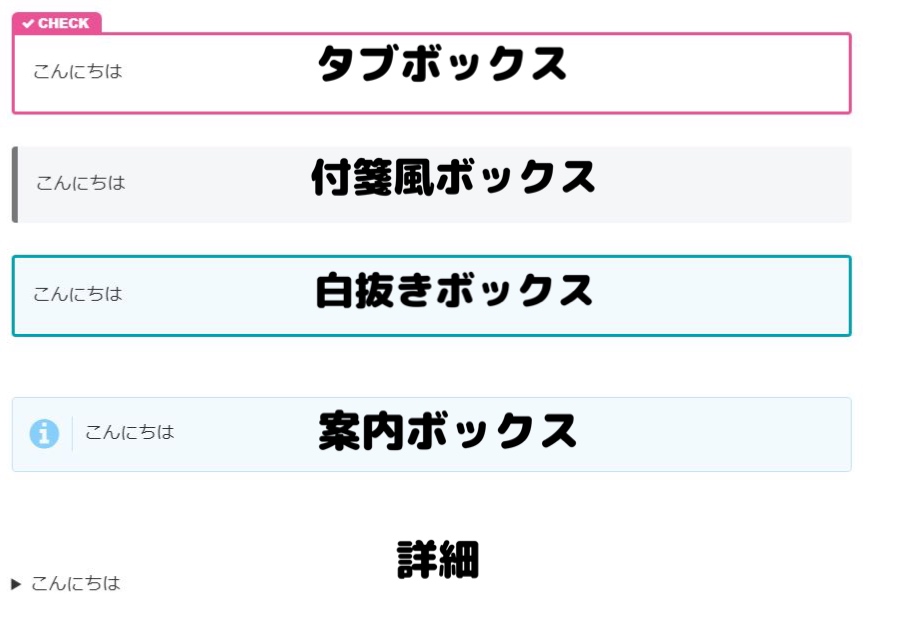The height and width of the screenshot is (621, 909).
Task: Click the checkmark icon in CHECK tab
Action: pos(28,24)
